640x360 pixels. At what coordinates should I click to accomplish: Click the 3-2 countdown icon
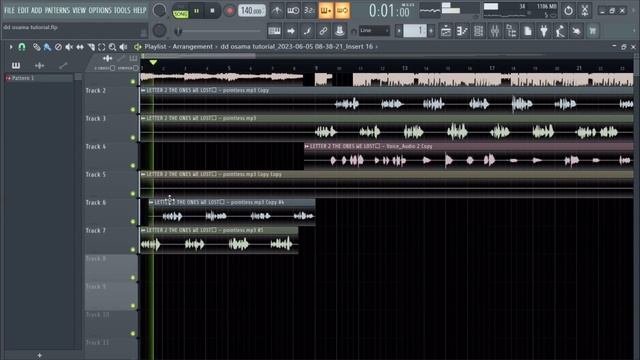click(x=309, y=11)
